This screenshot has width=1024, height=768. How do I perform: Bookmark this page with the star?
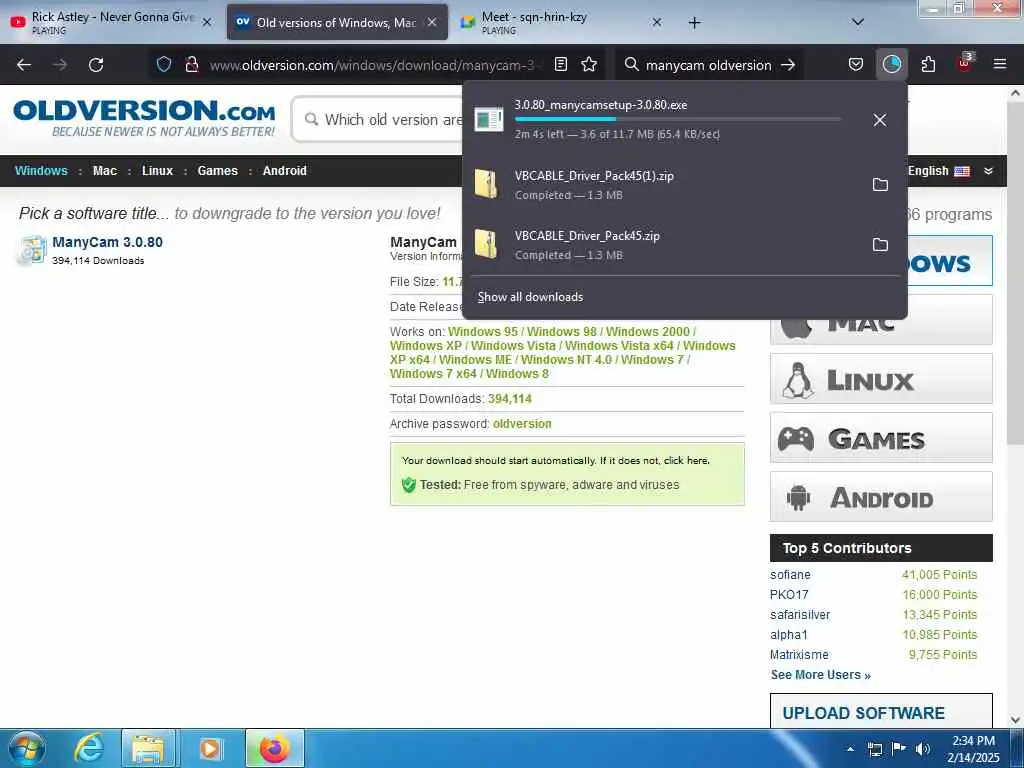pos(589,64)
